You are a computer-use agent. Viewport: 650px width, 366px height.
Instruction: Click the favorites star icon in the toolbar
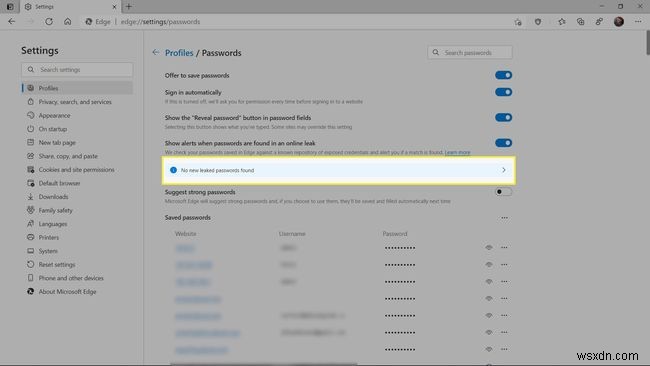point(561,22)
